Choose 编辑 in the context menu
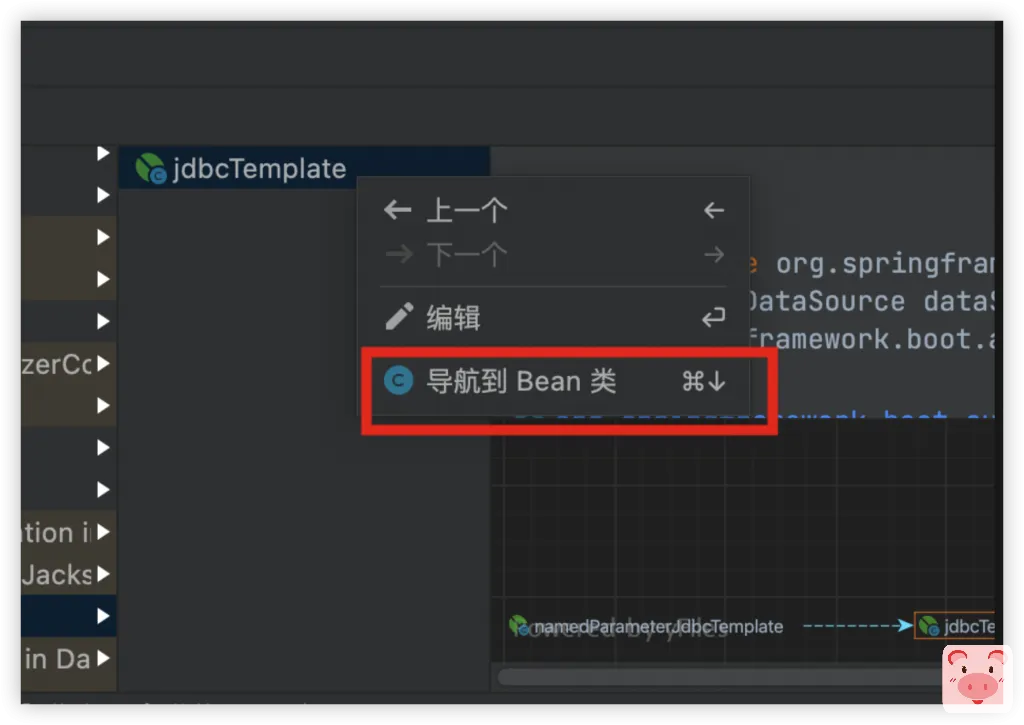 (x=554, y=318)
